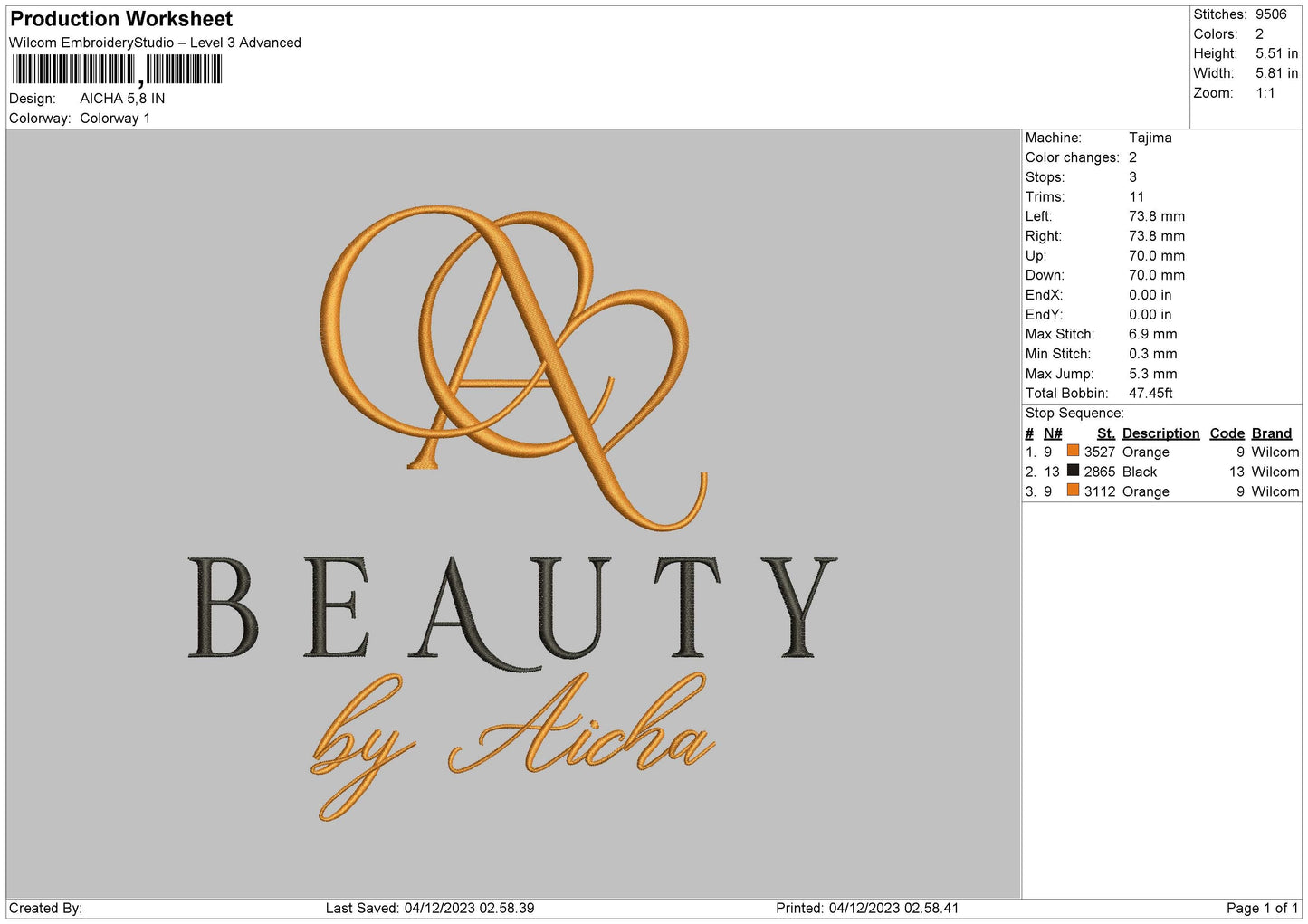Click the 'Code' column header
This screenshot has width=1308, height=924.
(1227, 433)
